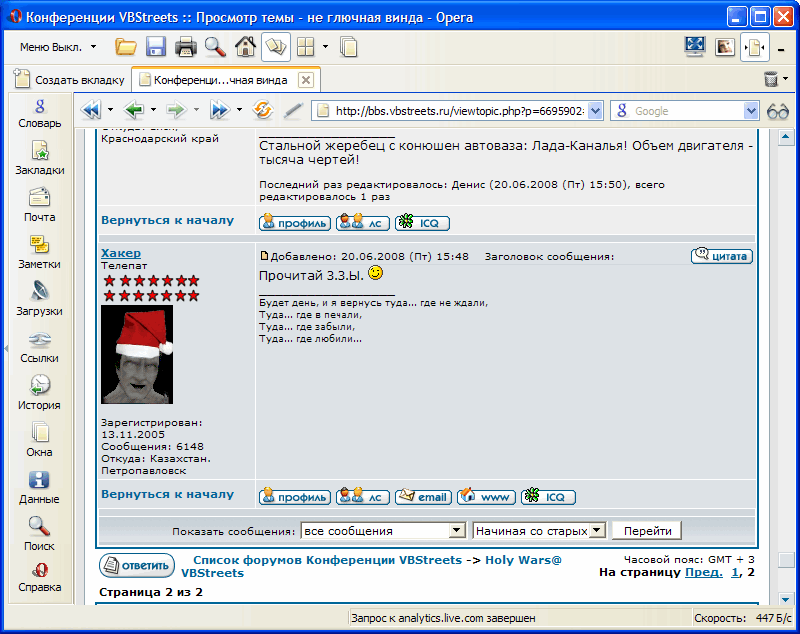Click the Перейти button
This screenshot has width=800, height=634.
point(647,531)
